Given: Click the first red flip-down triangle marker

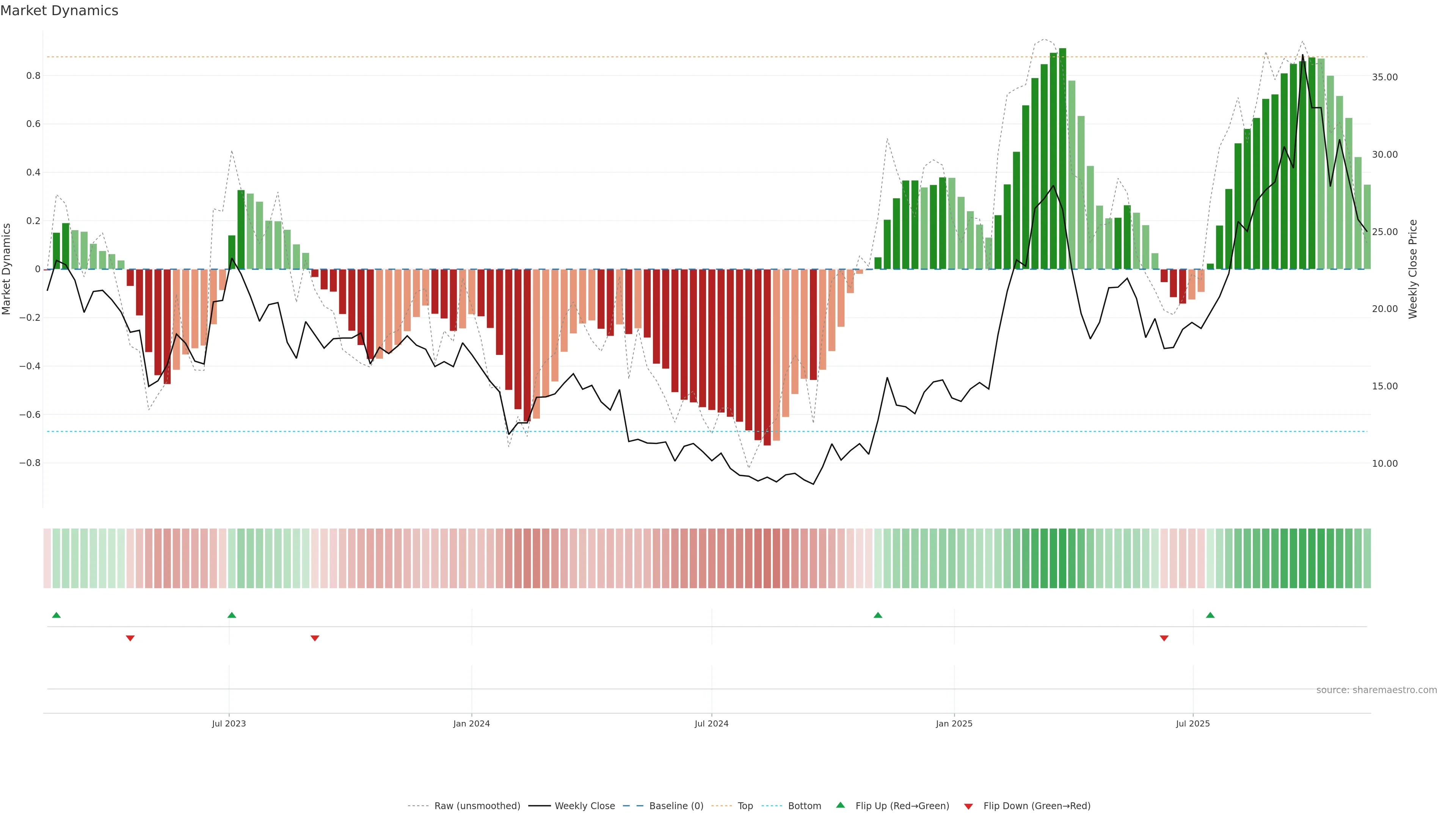Looking at the screenshot, I should click(x=130, y=638).
